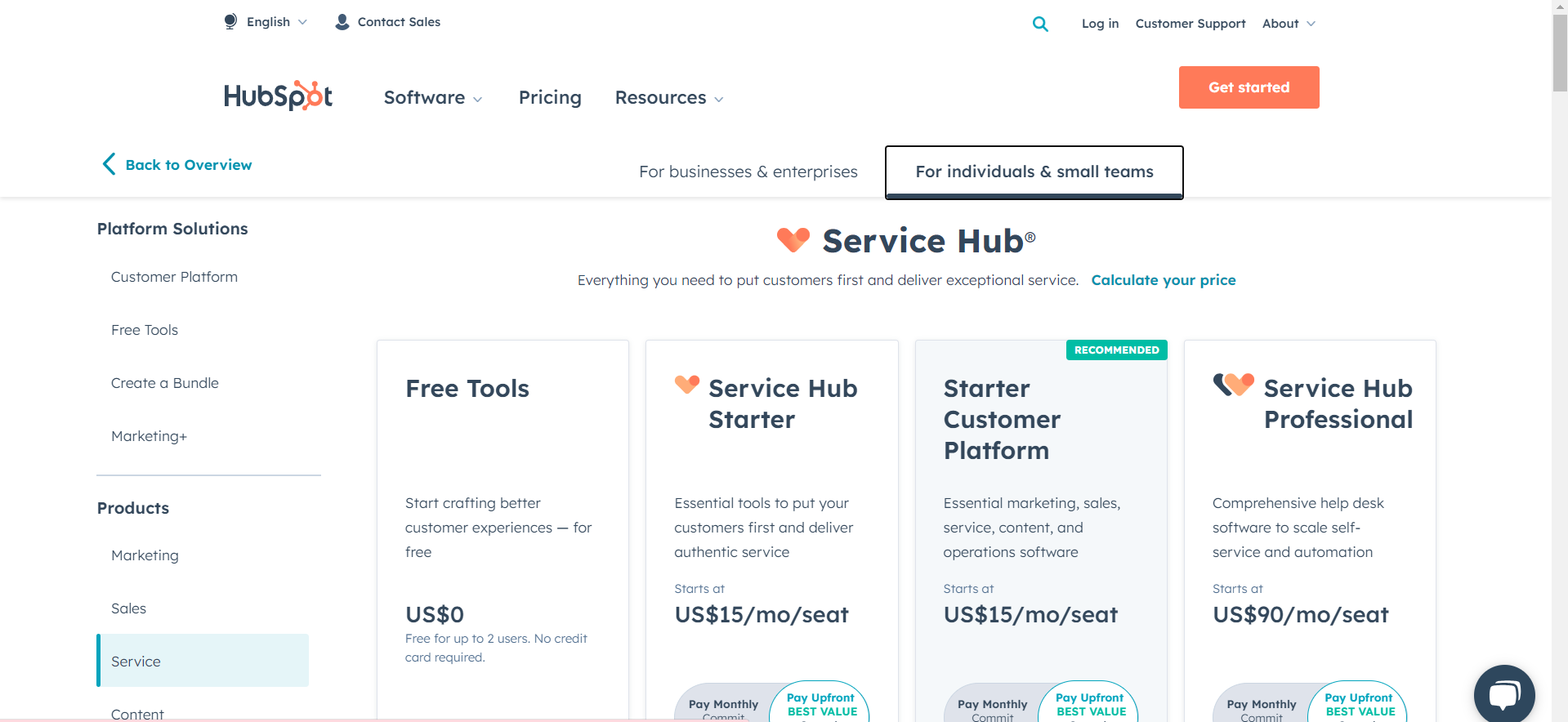Switch to For individuals & small teams tab
The width and height of the screenshot is (1568, 722).
[x=1034, y=172]
